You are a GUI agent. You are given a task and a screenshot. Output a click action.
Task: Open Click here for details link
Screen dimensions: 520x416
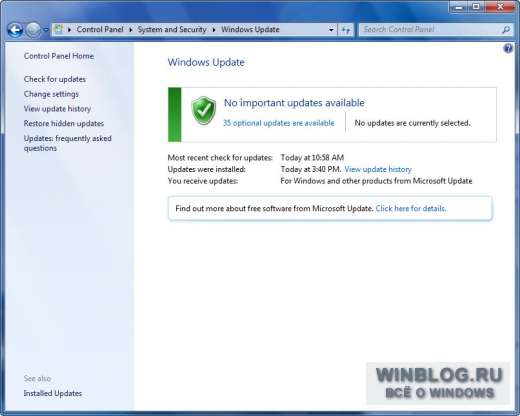[411, 208]
